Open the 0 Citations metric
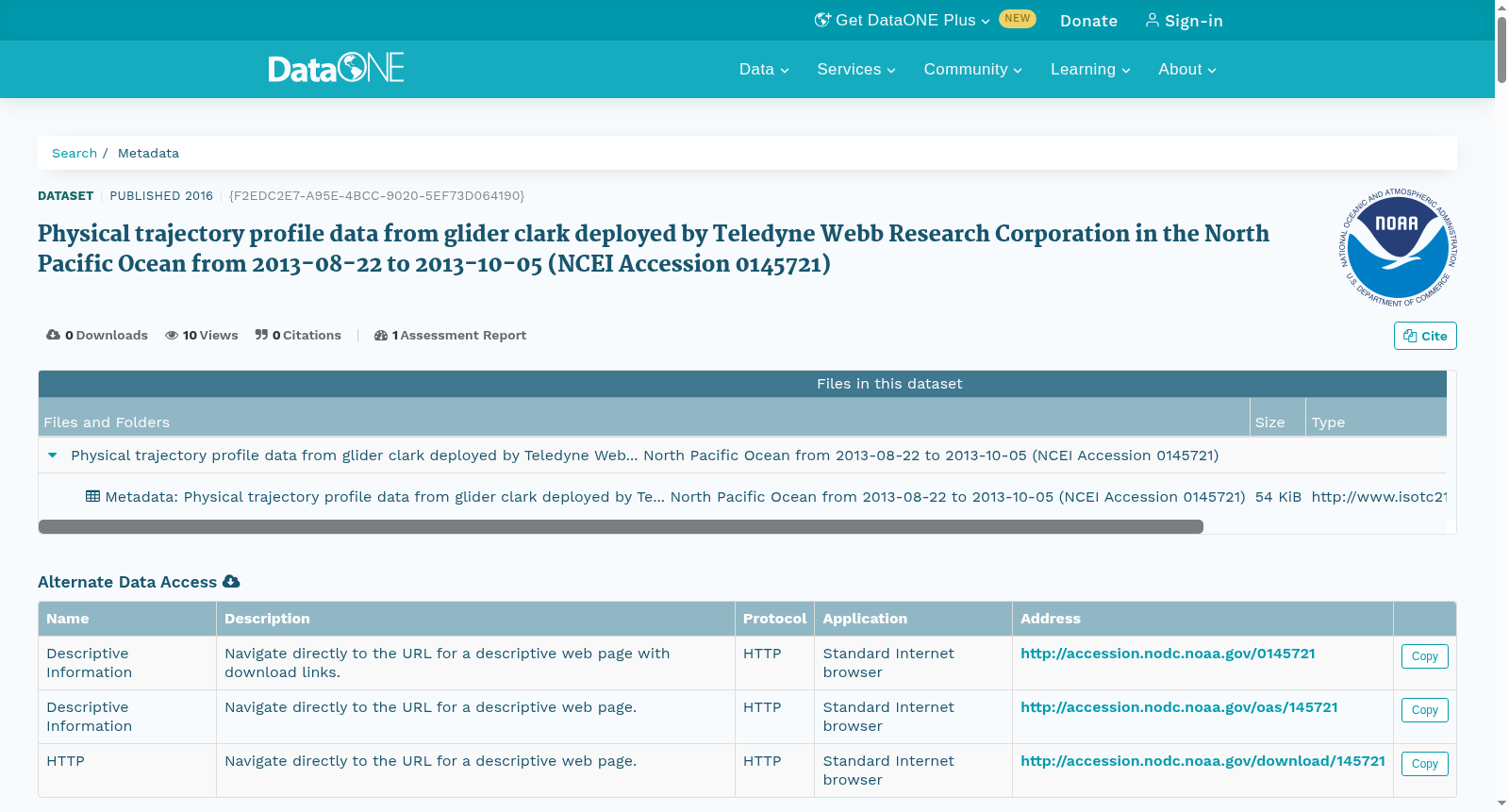Viewport: 1509px width, 812px height. (x=298, y=335)
